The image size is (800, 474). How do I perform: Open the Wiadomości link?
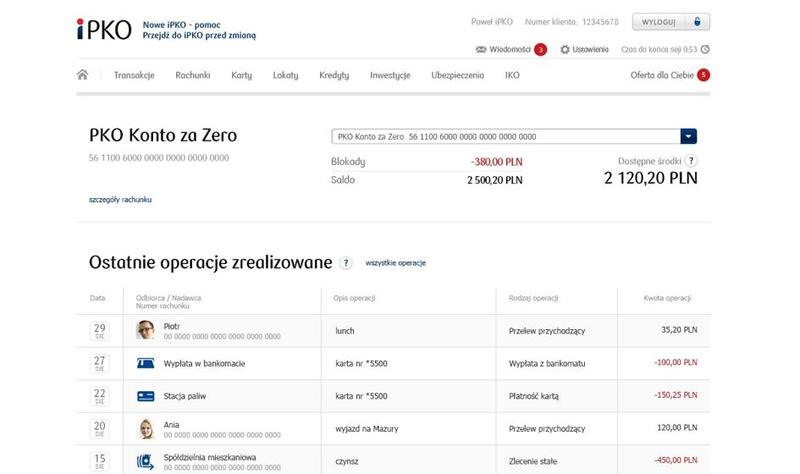pos(510,49)
